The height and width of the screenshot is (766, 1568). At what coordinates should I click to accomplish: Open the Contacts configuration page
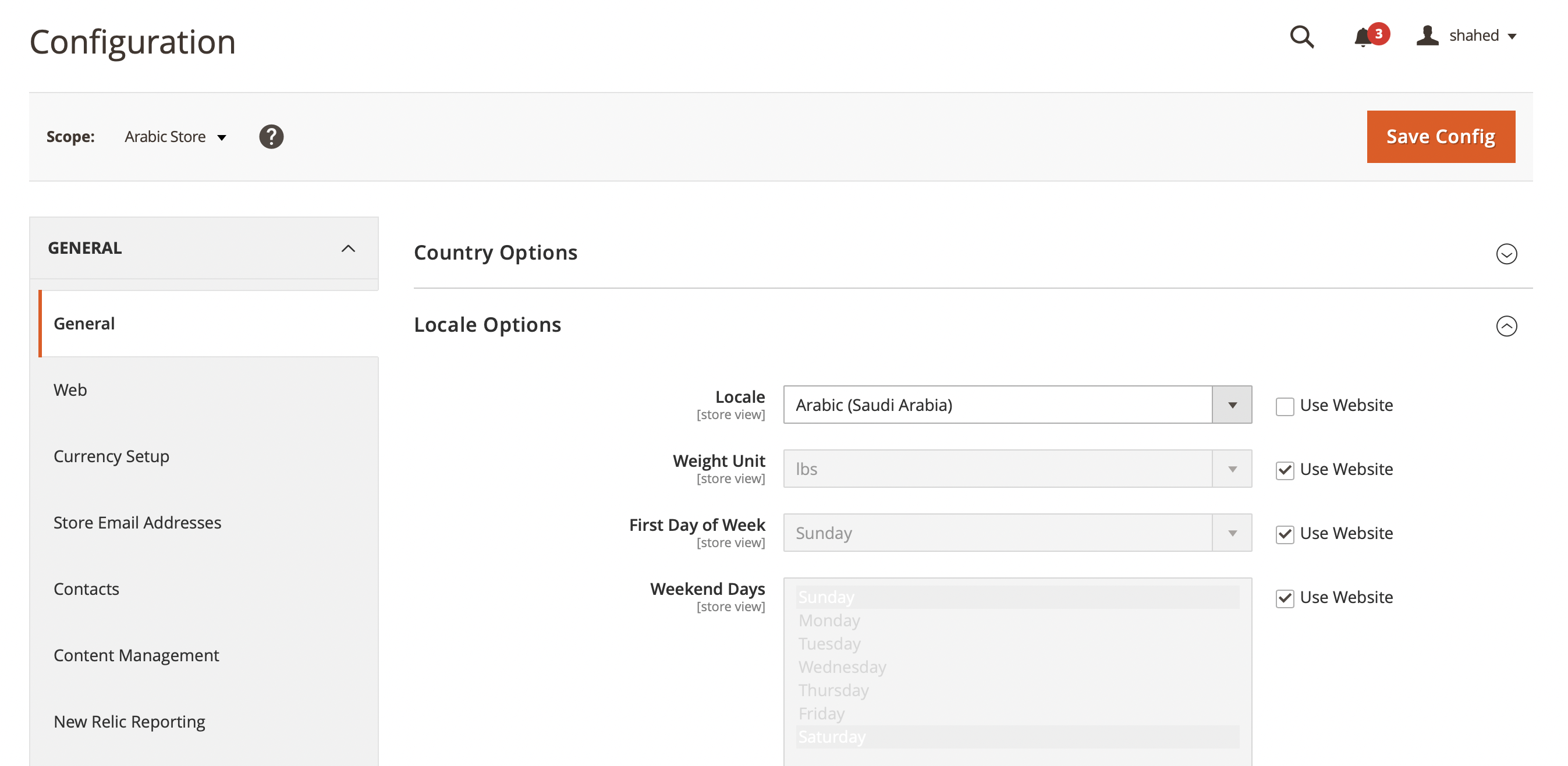pos(87,588)
